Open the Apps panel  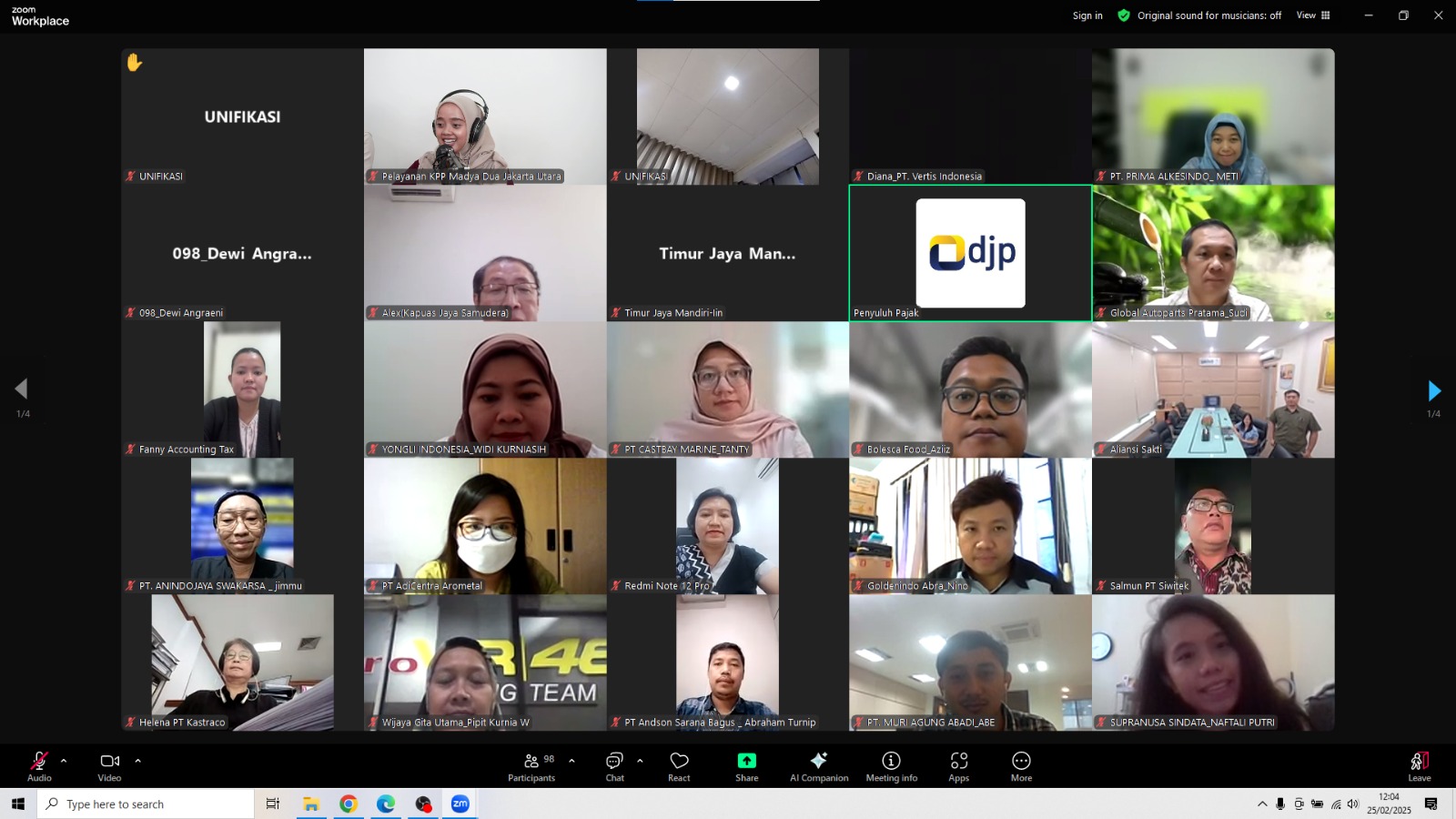point(958,766)
